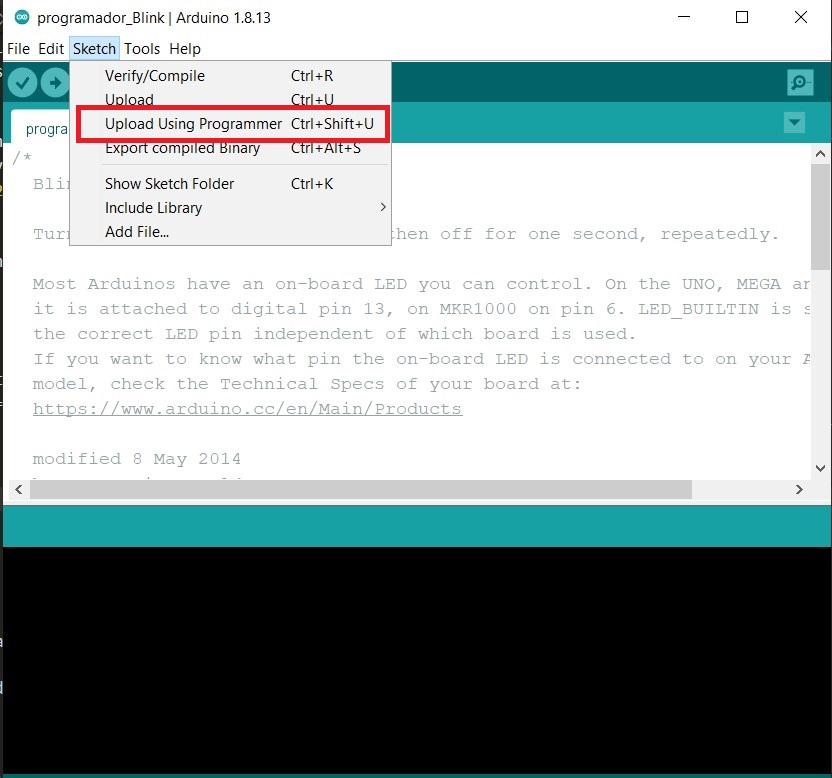Open the Tools menu

(142, 49)
